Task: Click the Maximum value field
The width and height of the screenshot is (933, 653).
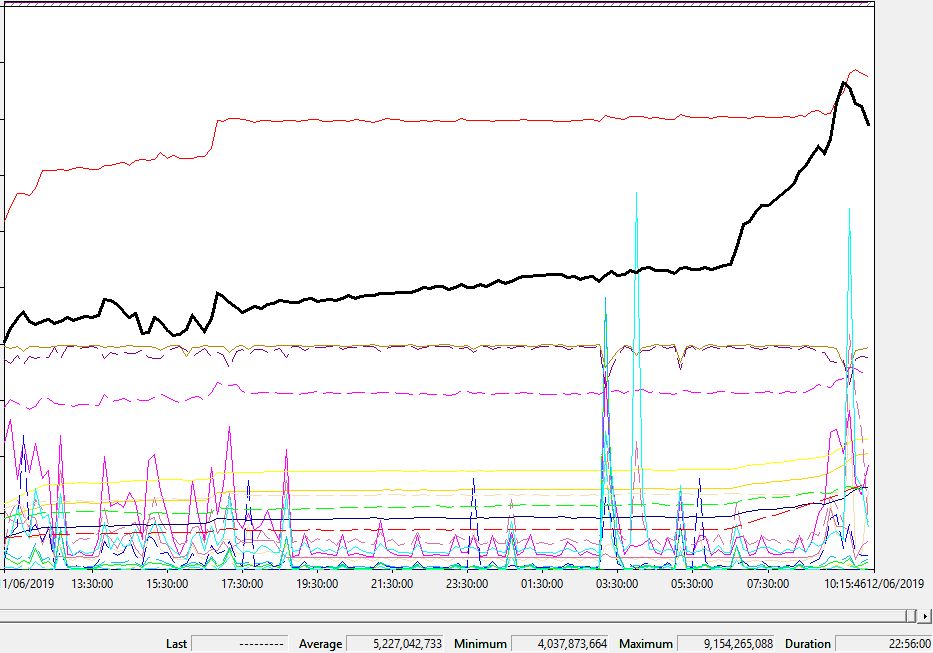Action: point(727,644)
